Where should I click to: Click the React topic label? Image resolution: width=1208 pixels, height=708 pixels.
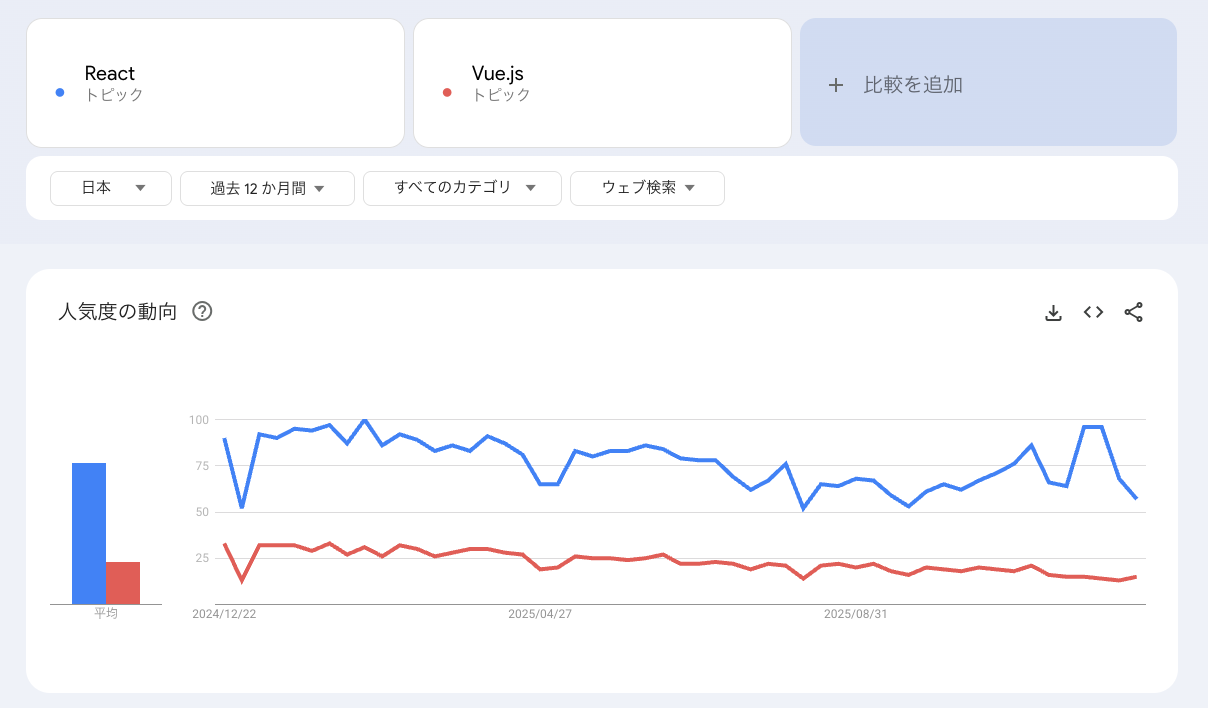click(110, 72)
